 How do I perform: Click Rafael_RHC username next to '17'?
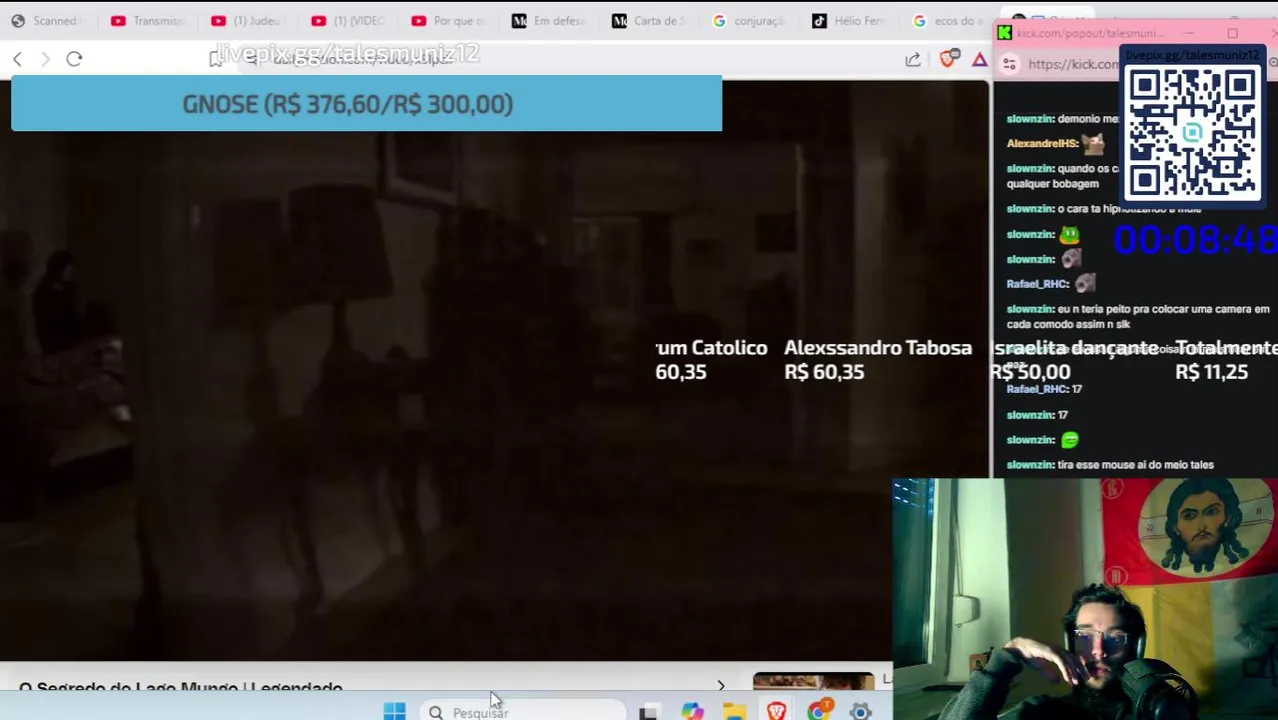[x=1037, y=389]
